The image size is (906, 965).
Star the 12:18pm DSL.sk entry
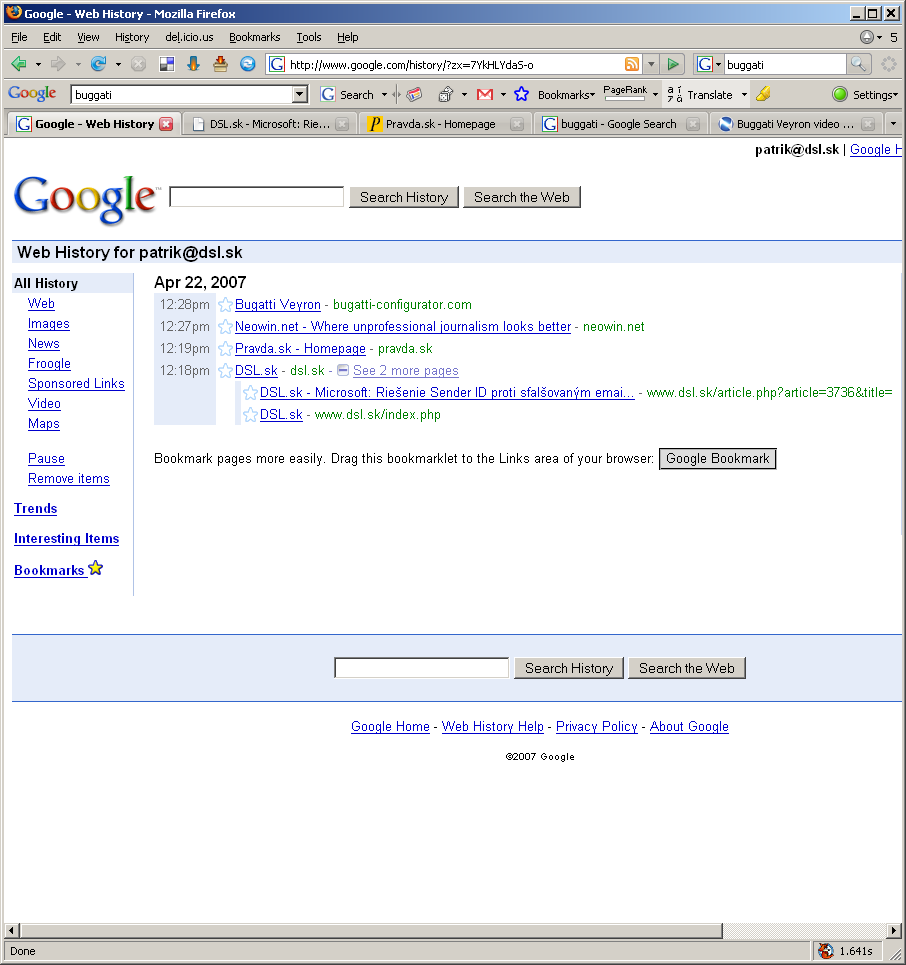[226, 371]
